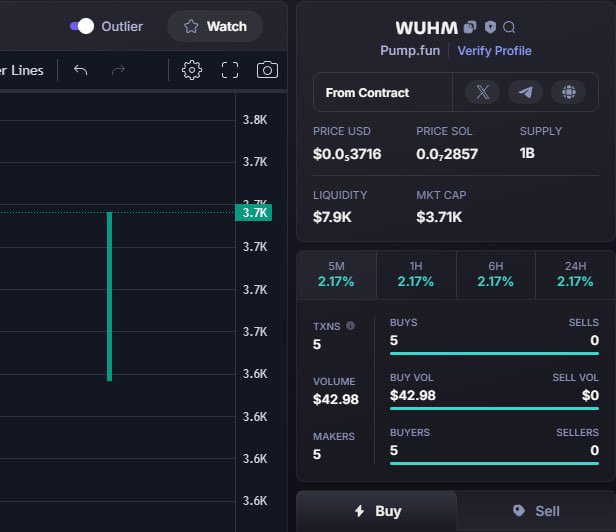The width and height of the screenshot is (616, 532).
Task: Switch to the Sell tab
Action: (x=536, y=511)
